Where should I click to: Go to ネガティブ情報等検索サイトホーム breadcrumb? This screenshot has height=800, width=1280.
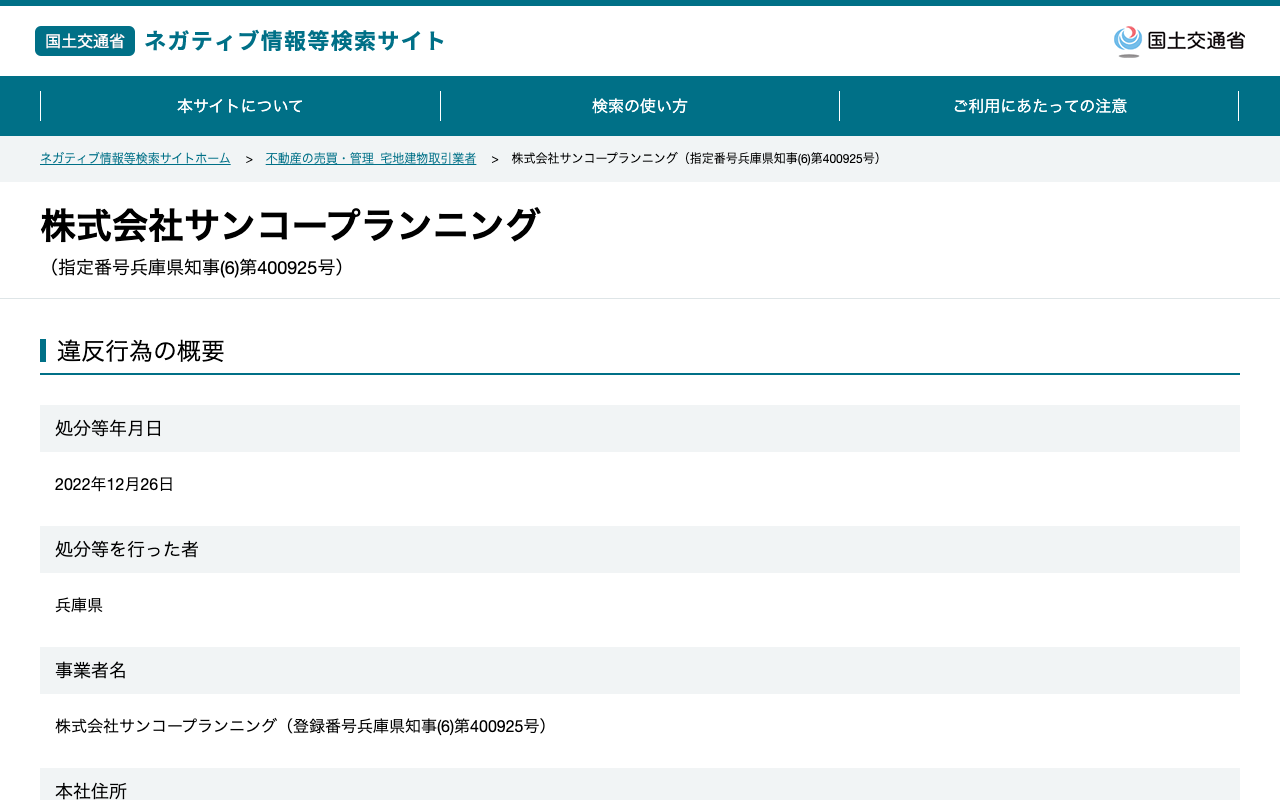[135, 159]
